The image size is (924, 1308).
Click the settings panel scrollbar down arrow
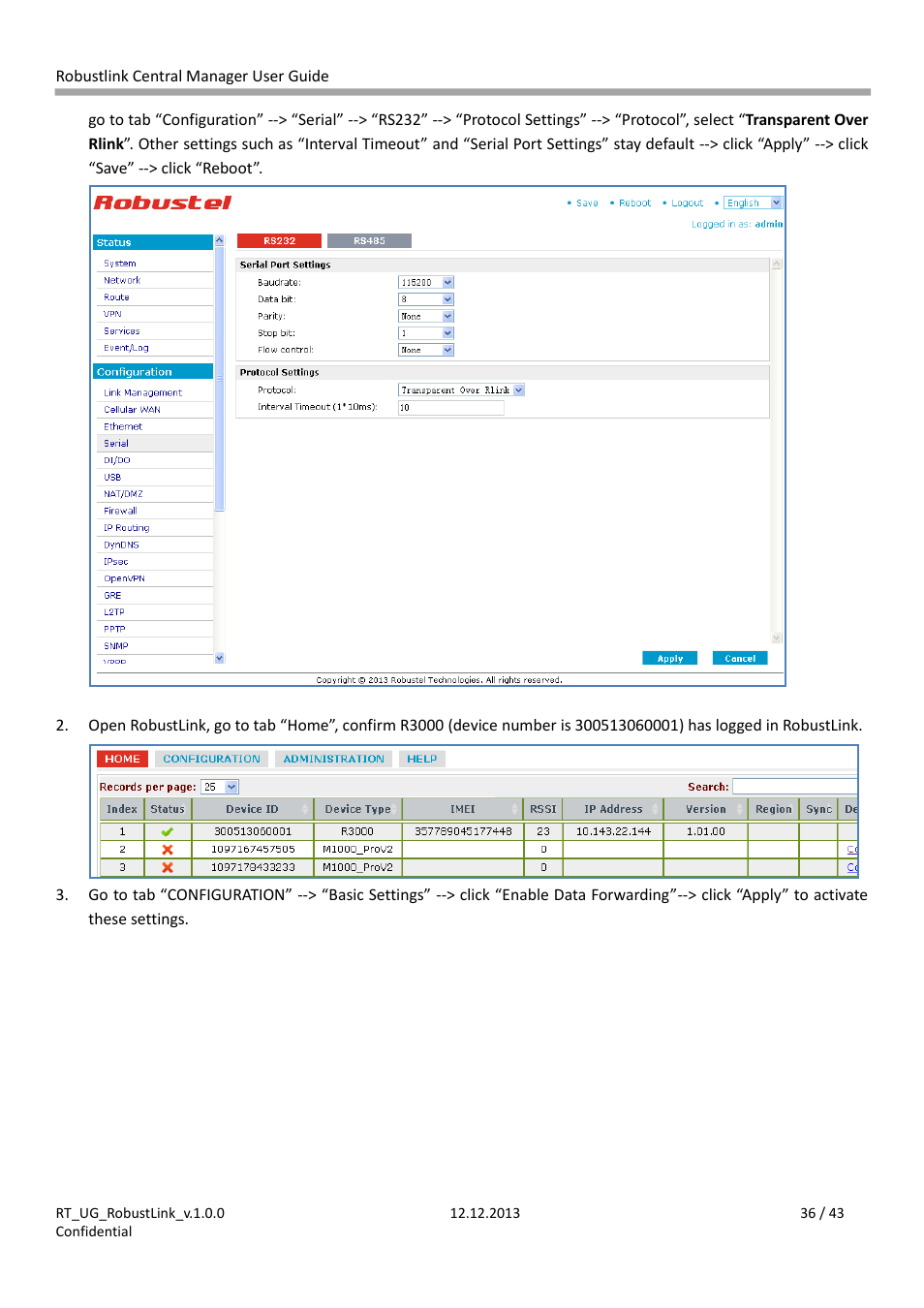click(777, 638)
